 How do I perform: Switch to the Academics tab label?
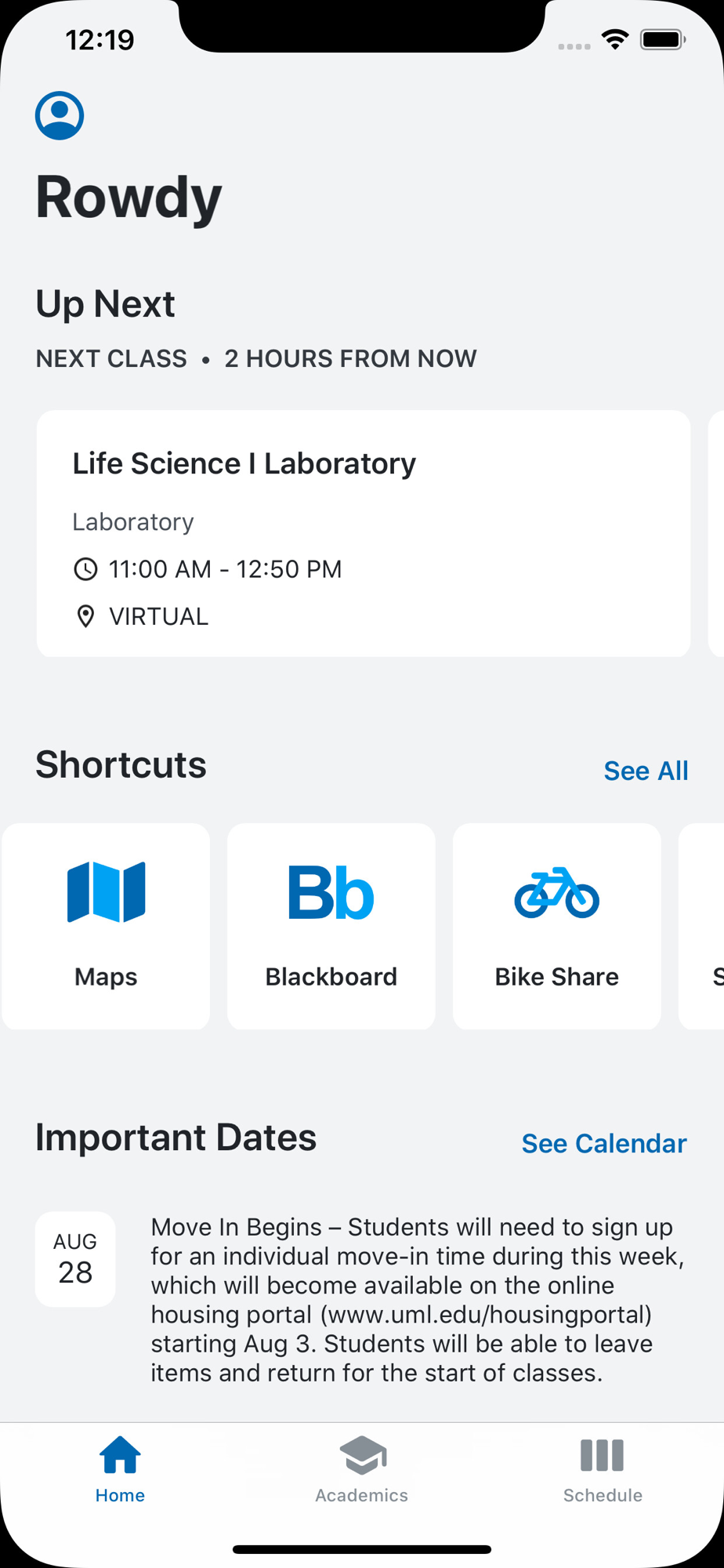click(x=362, y=1495)
